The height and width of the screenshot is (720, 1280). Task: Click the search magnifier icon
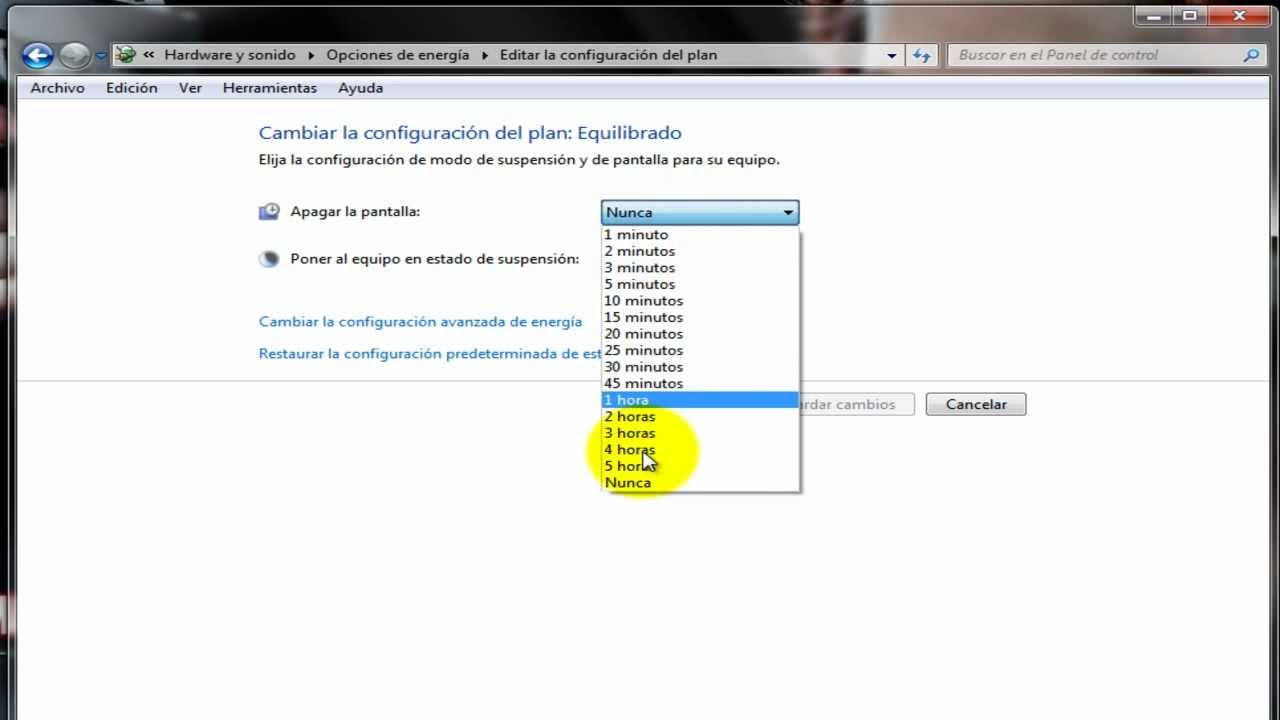coord(1250,55)
